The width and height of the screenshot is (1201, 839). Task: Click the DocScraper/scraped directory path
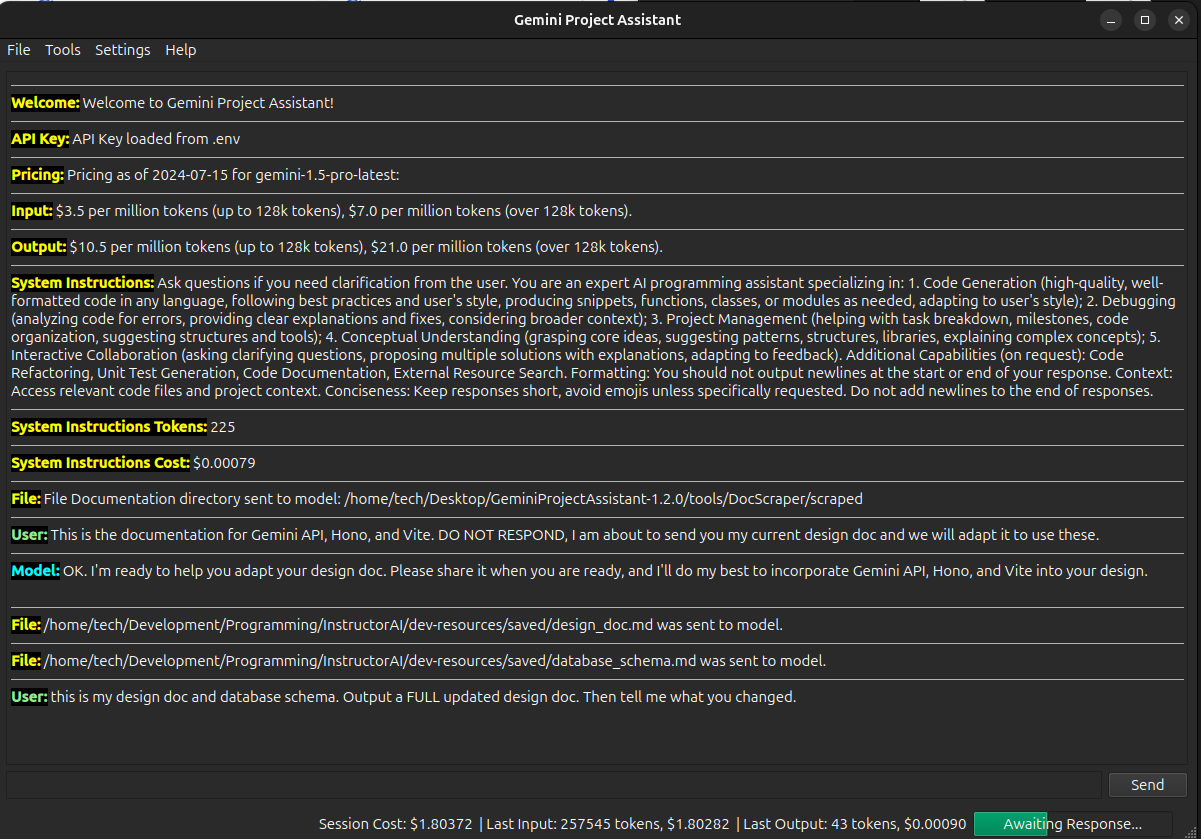603,499
